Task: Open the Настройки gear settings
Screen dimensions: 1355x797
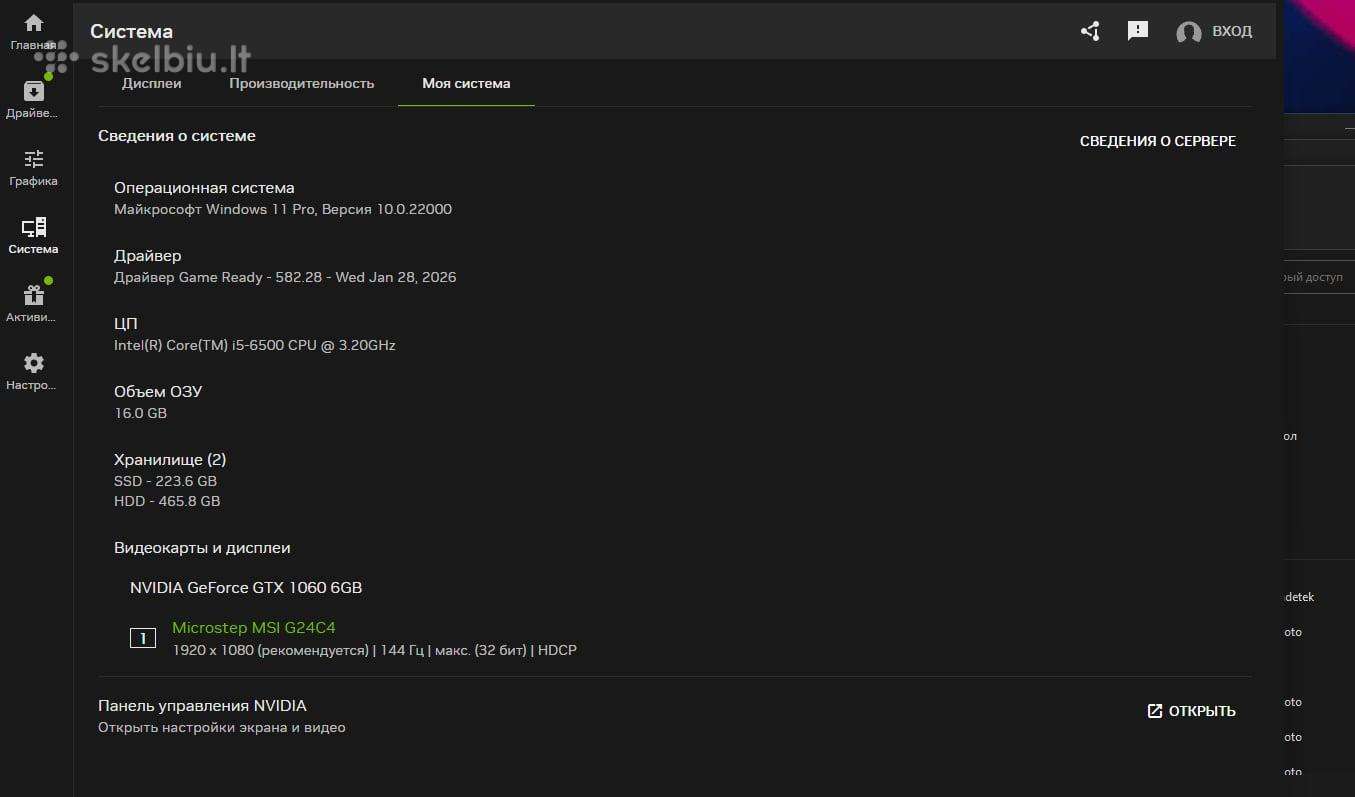Action: coord(34,371)
